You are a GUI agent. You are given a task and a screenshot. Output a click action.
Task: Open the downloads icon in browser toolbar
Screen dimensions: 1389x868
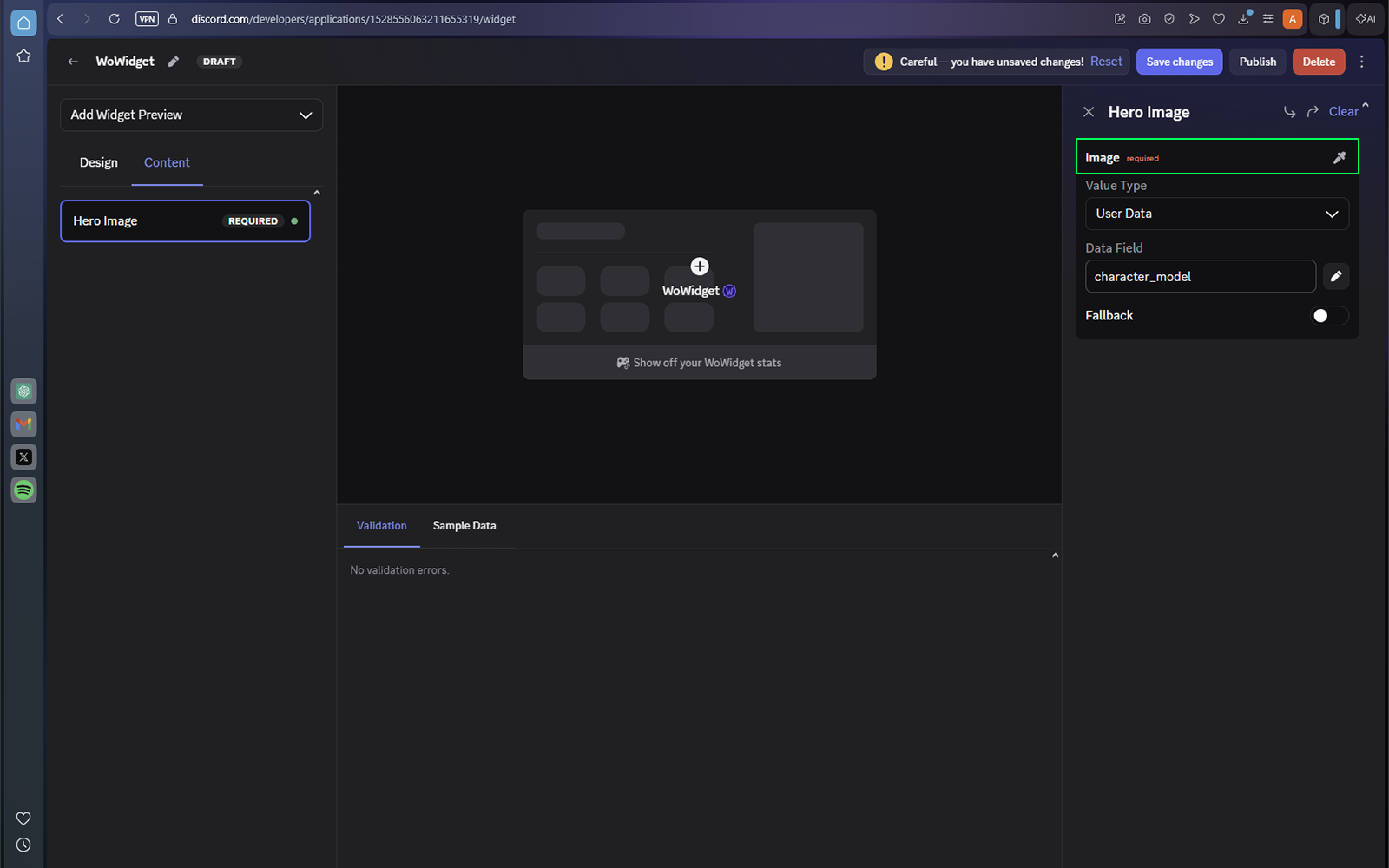[1244, 18]
